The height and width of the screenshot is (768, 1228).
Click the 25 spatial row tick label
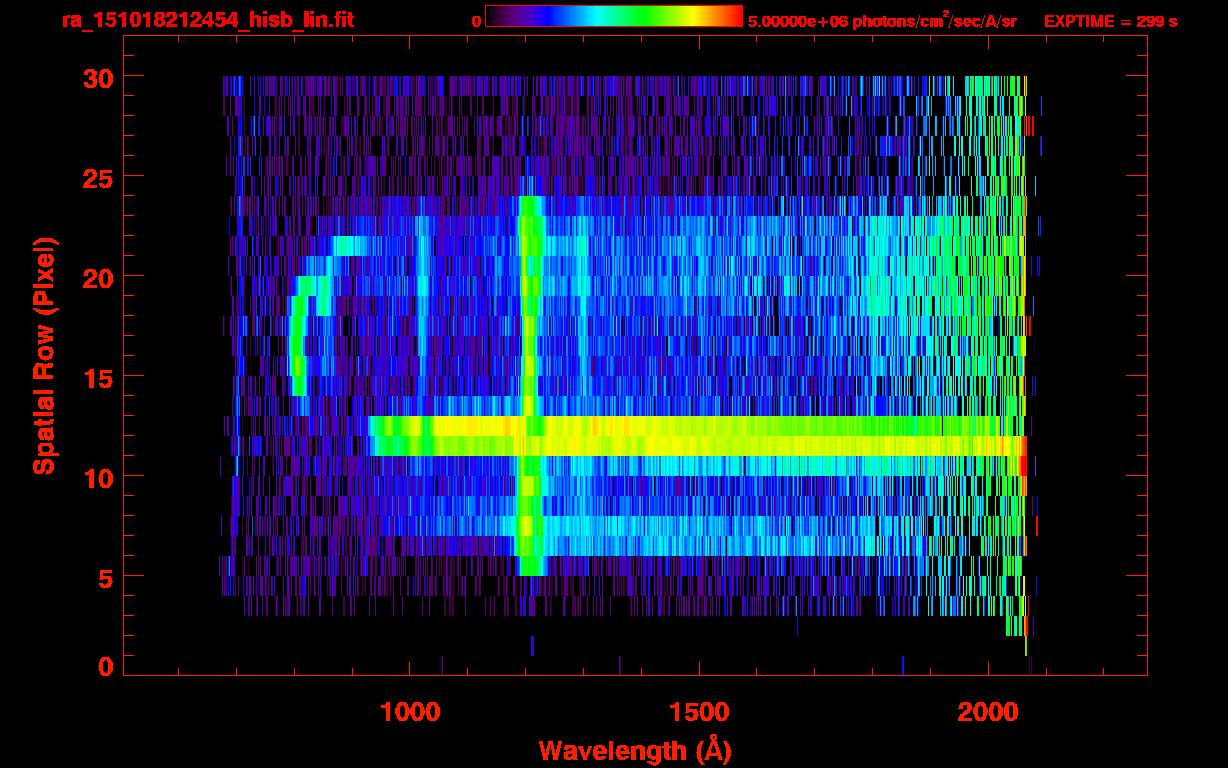(x=98, y=177)
